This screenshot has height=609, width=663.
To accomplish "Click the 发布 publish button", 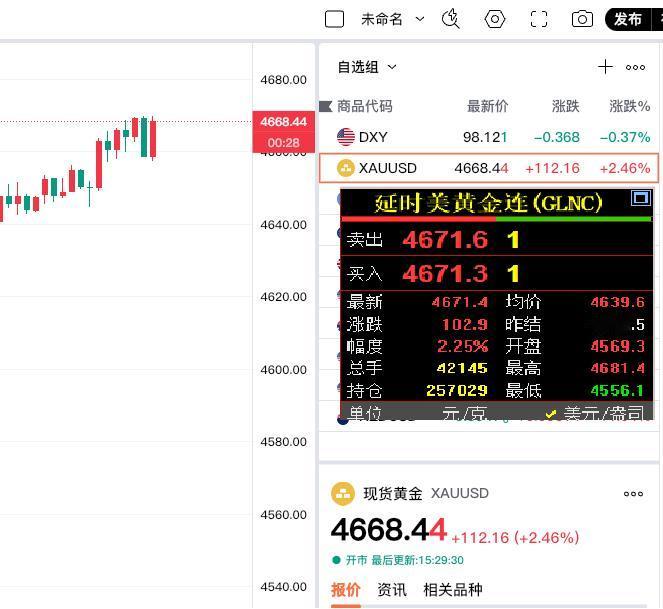I will coord(628,19).
